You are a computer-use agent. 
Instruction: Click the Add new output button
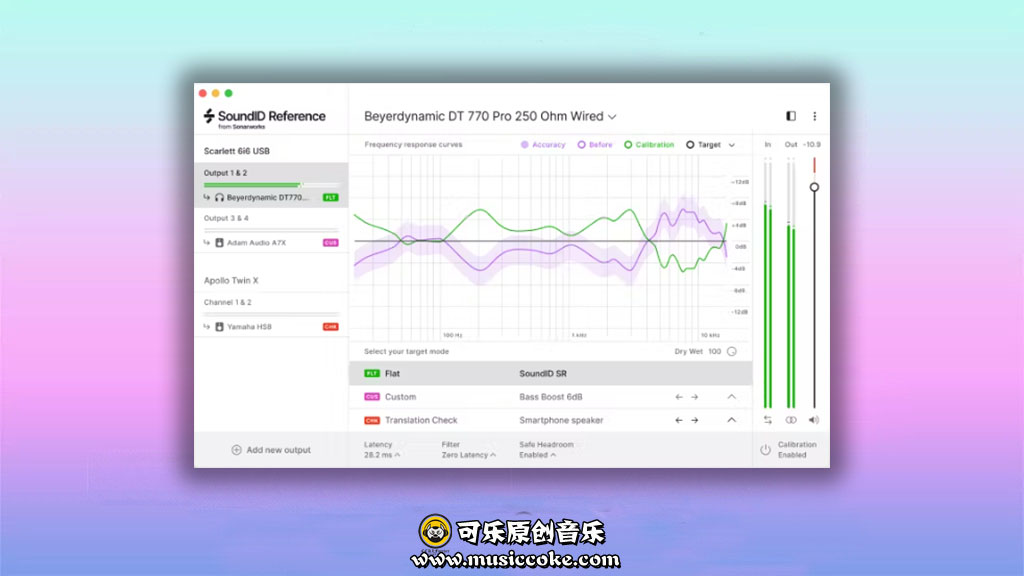coord(271,450)
